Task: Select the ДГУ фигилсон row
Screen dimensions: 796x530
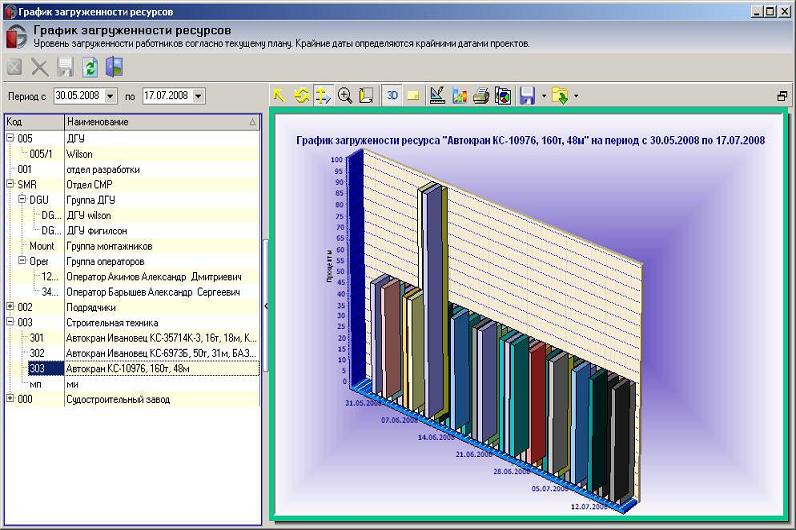Action: (132, 230)
